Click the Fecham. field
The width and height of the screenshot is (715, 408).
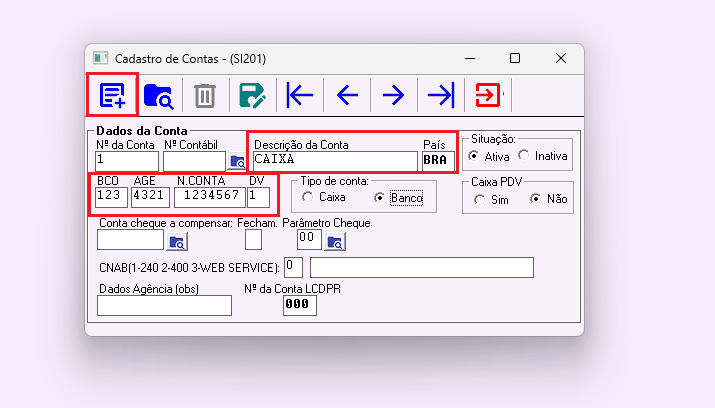coord(253,239)
